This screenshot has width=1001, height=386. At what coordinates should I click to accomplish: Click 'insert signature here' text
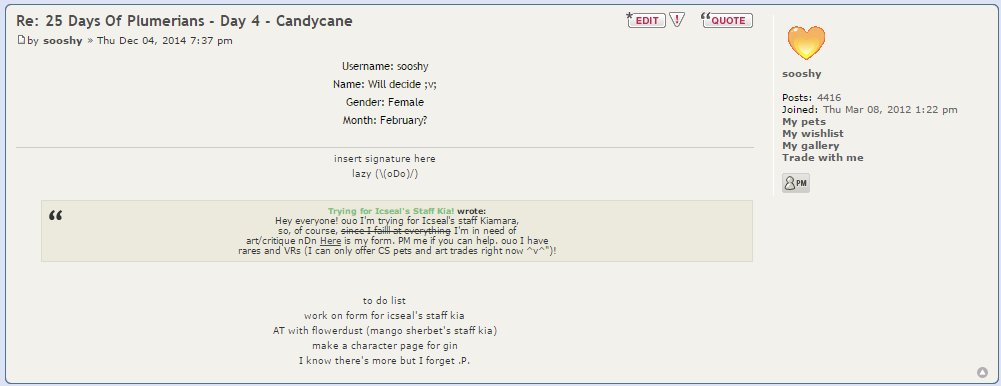(385, 159)
